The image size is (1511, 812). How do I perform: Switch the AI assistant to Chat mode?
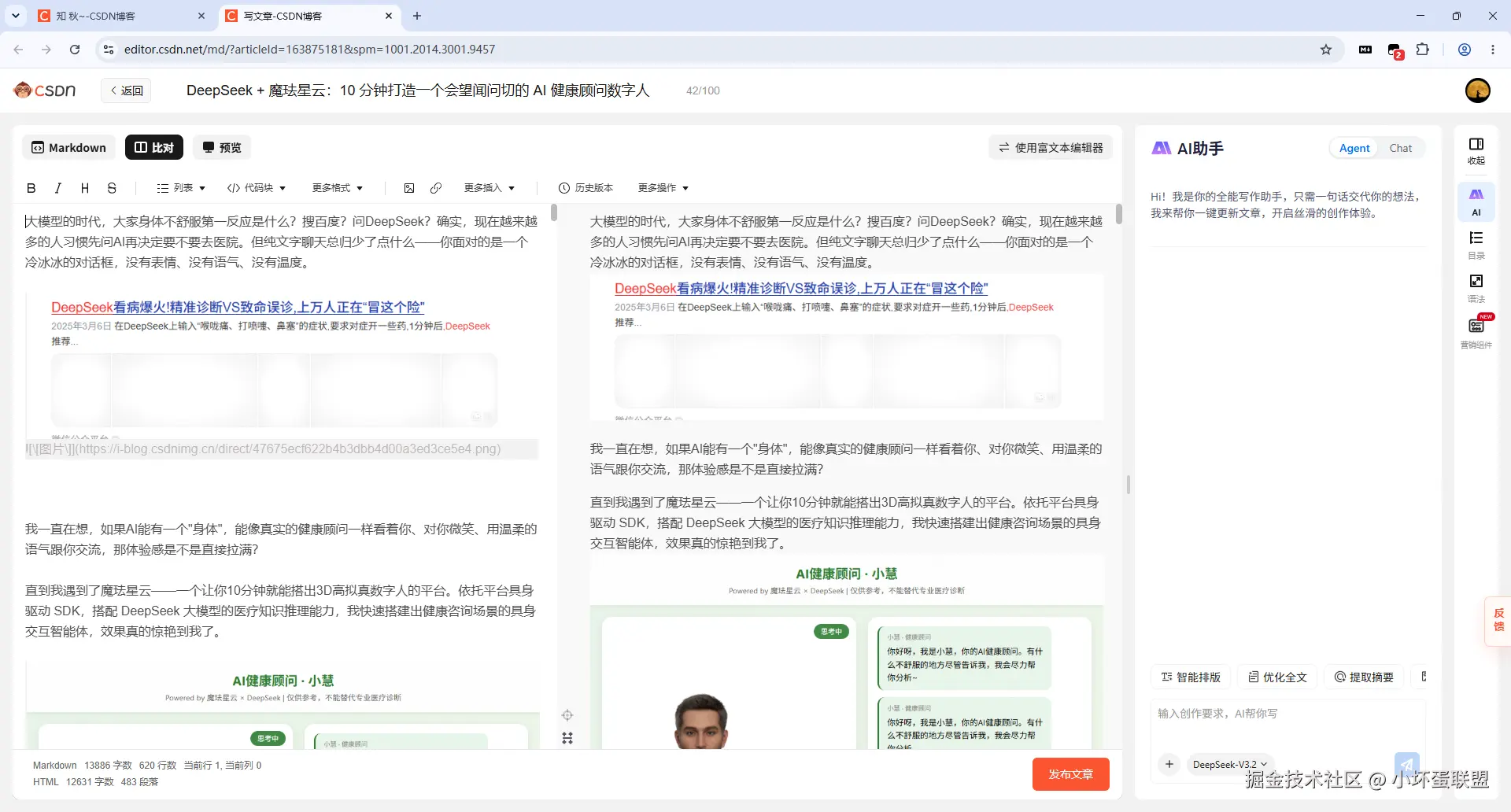click(1401, 148)
